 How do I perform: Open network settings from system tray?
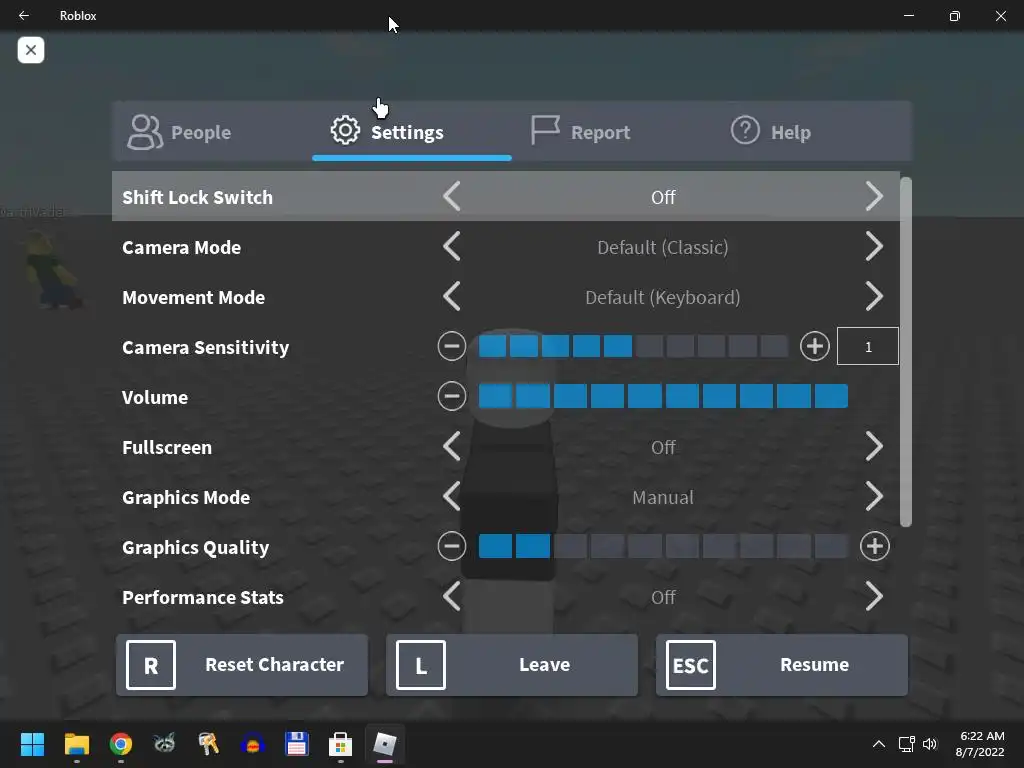point(906,744)
